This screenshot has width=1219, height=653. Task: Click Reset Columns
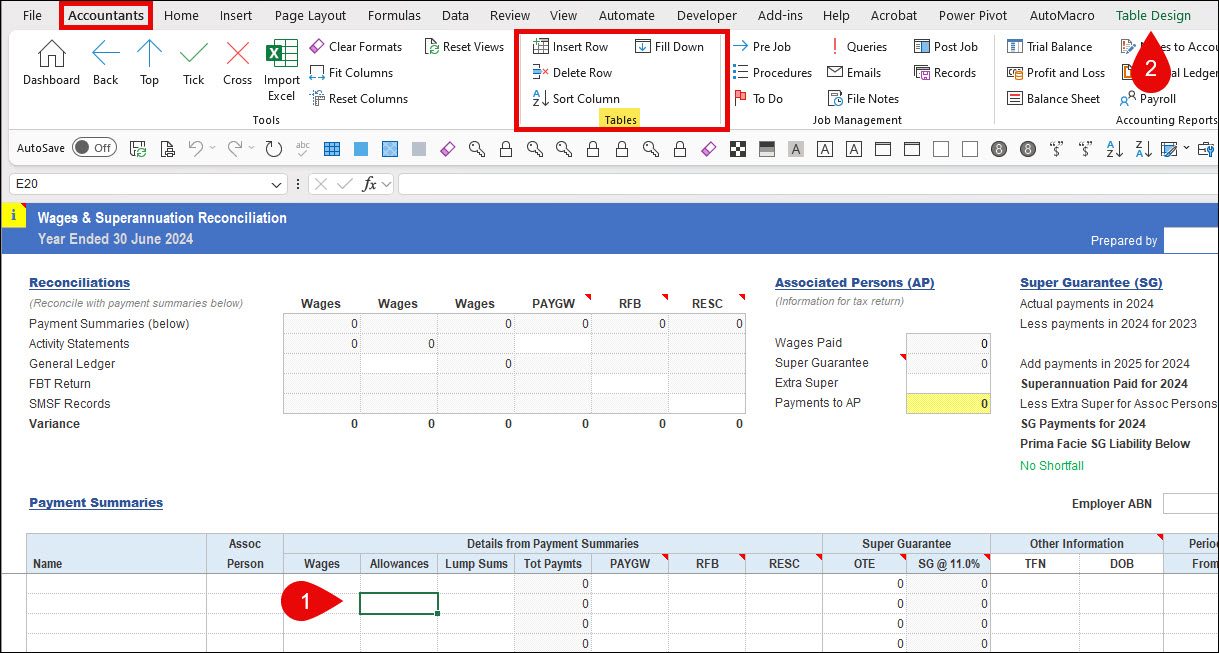pos(358,99)
